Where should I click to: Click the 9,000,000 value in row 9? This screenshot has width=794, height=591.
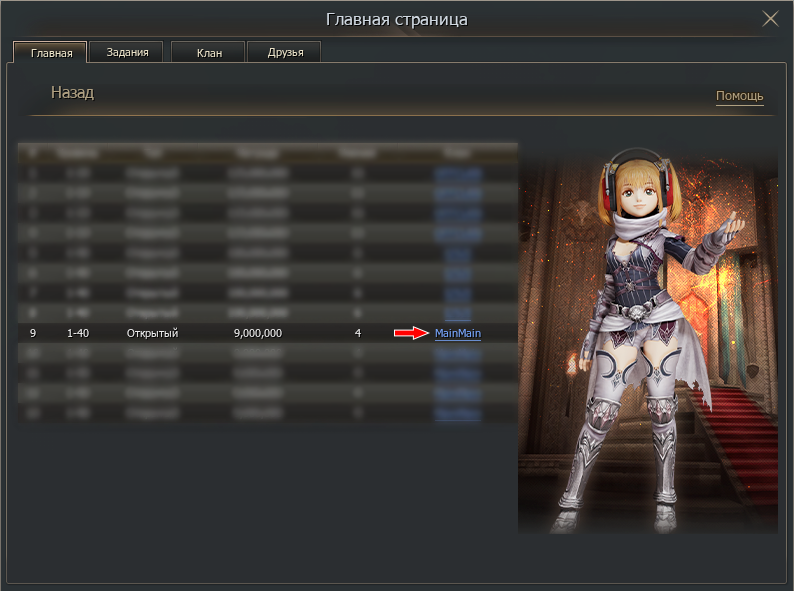257,333
